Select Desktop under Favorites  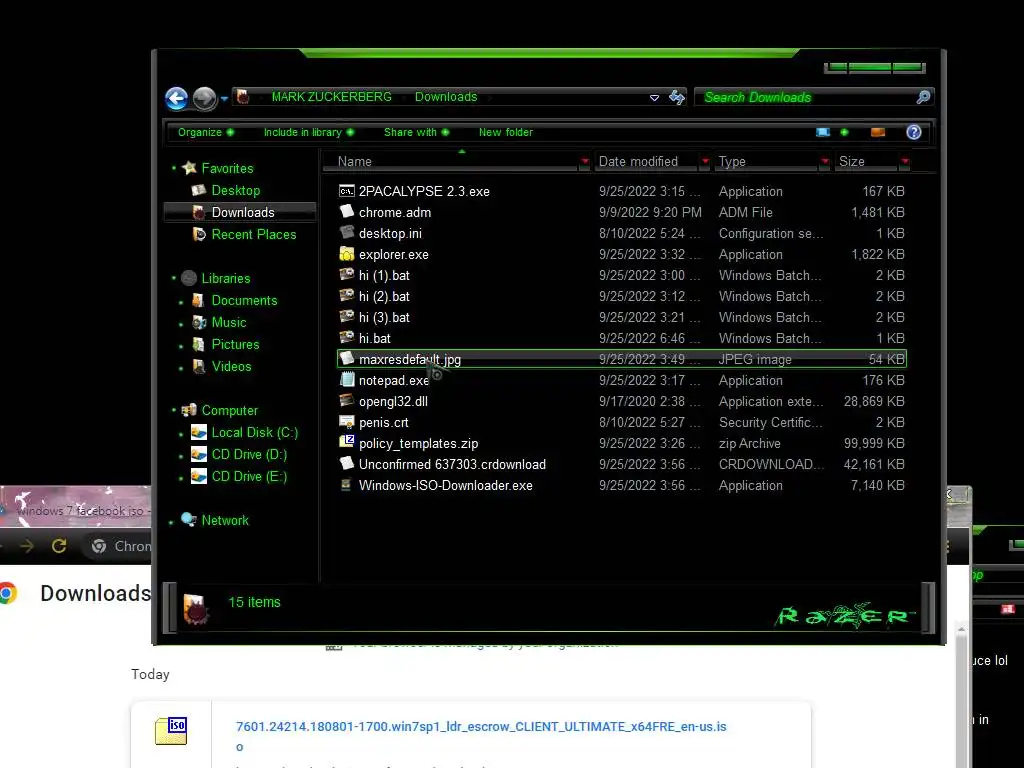[235, 191]
